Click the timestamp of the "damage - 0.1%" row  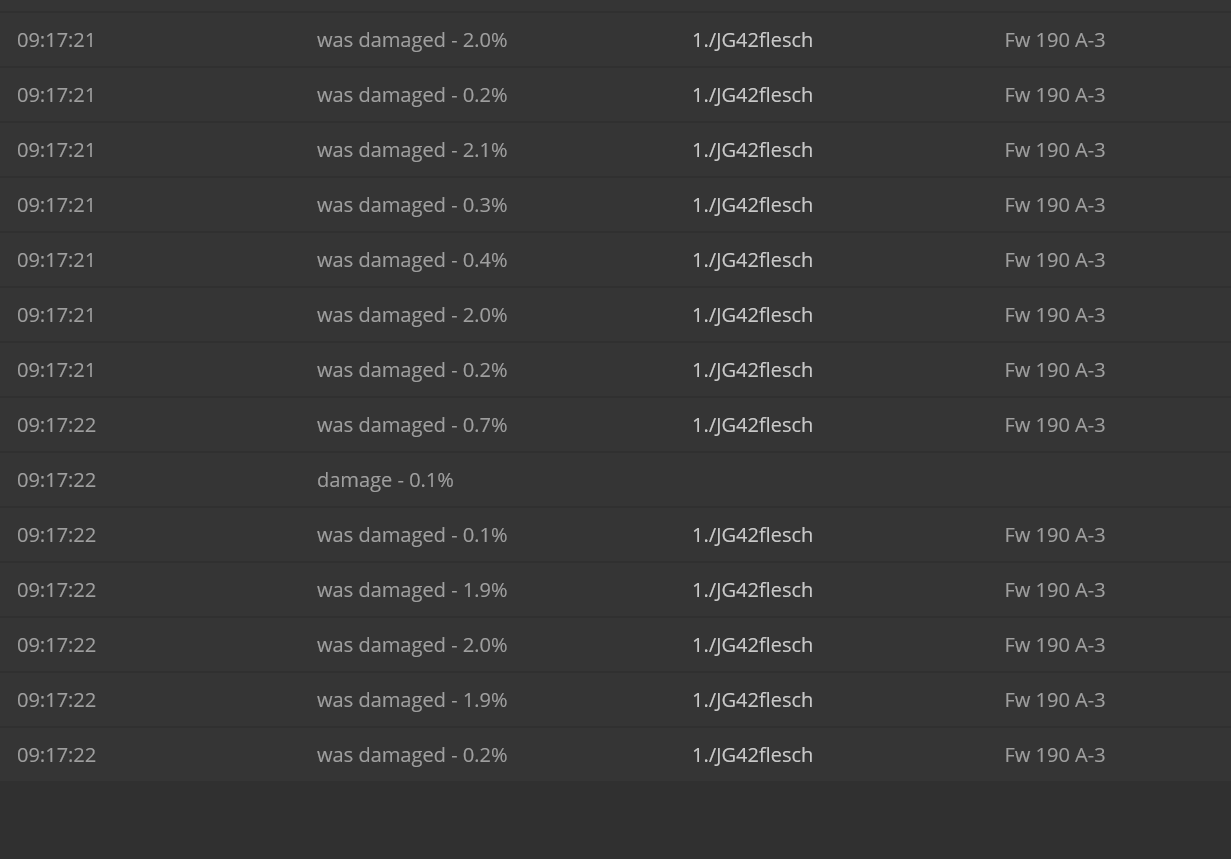(x=56, y=480)
